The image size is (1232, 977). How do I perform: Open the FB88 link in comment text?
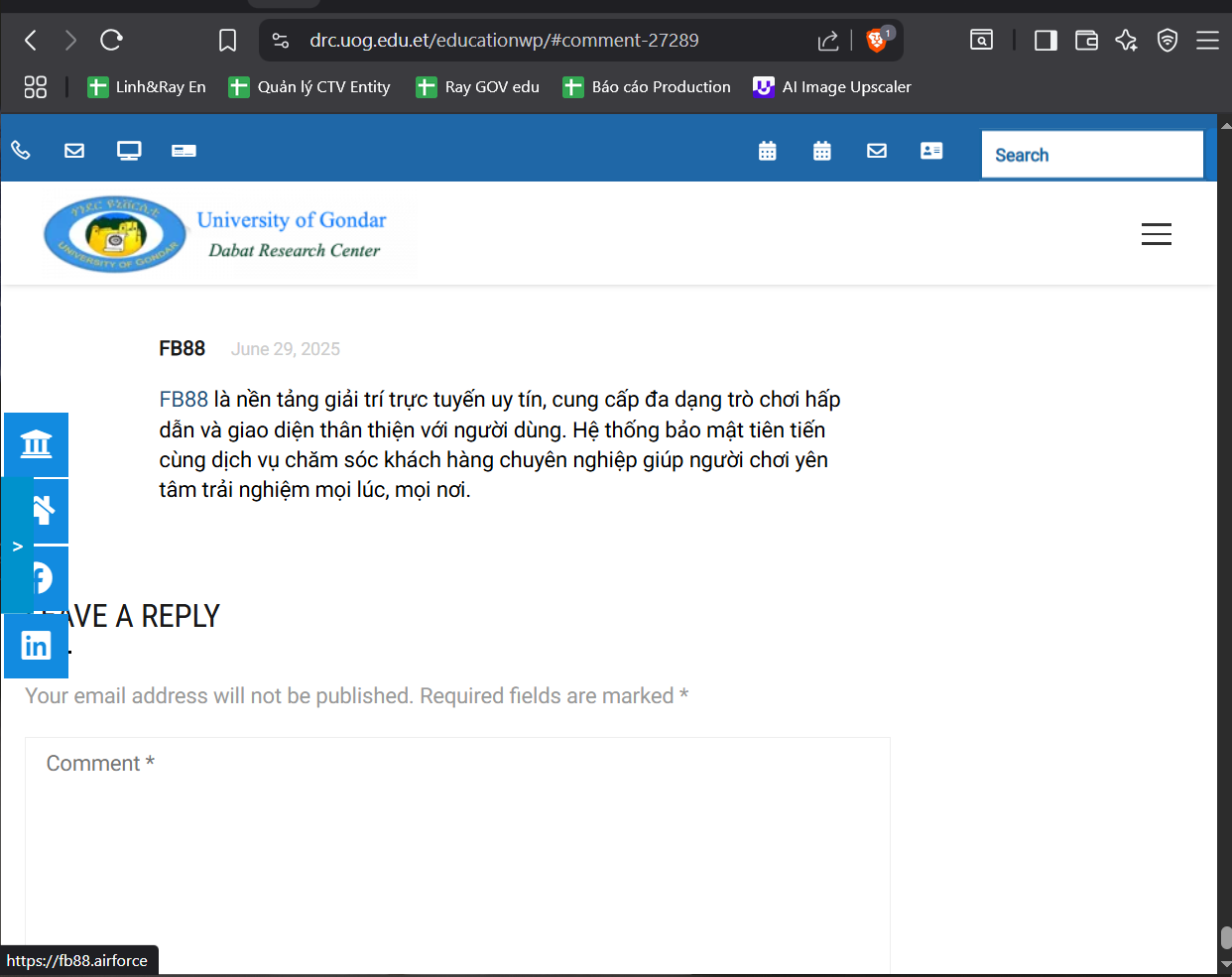(x=184, y=400)
